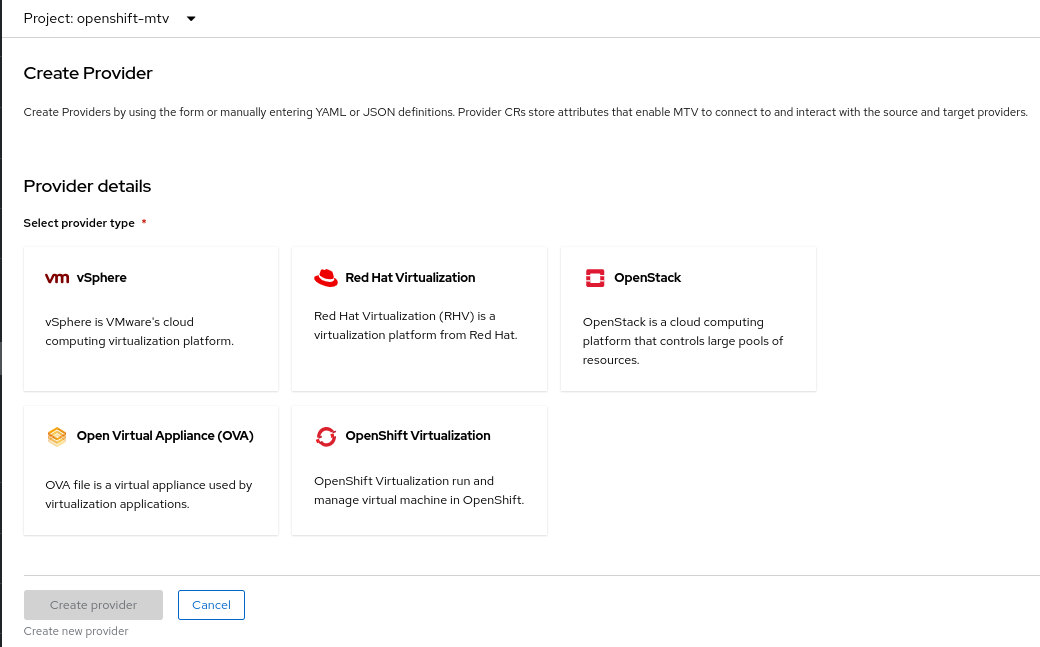Screen dimensions: 1040x647
Task: Click the Create new provider label
Action: pyautogui.click(x=77, y=631)
